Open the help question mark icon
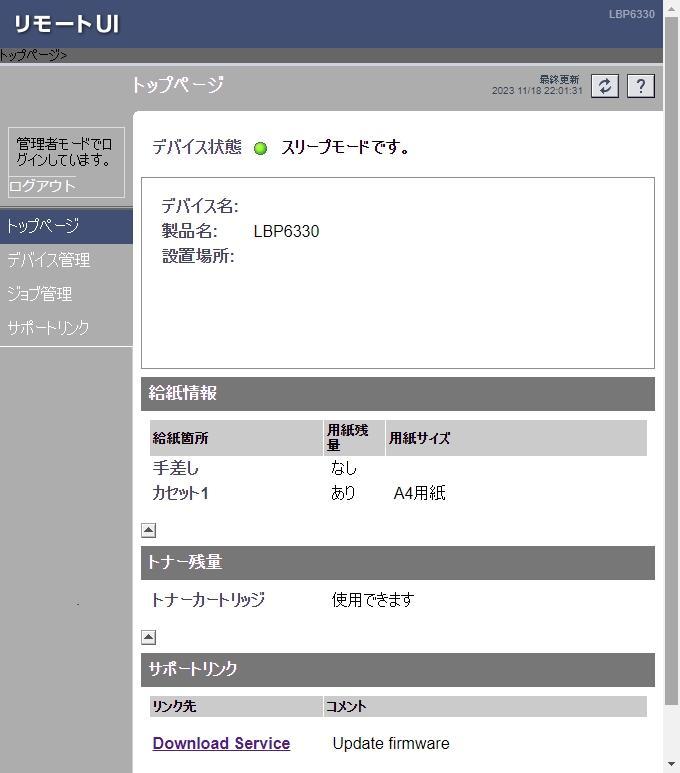680x773 pixels. 641,86
